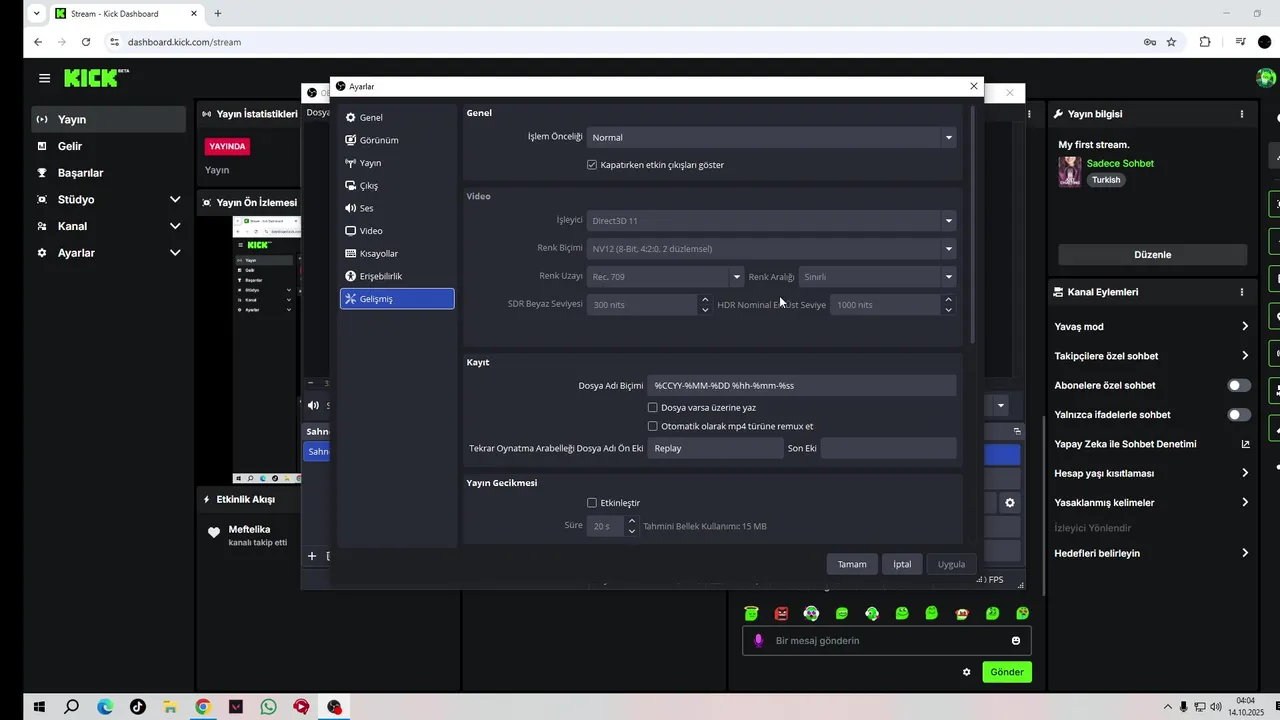Screen dimensions: 1280x720
Task: Increase the SDR Beyaz Seviyesi value
Action: (x=705, y=299)
